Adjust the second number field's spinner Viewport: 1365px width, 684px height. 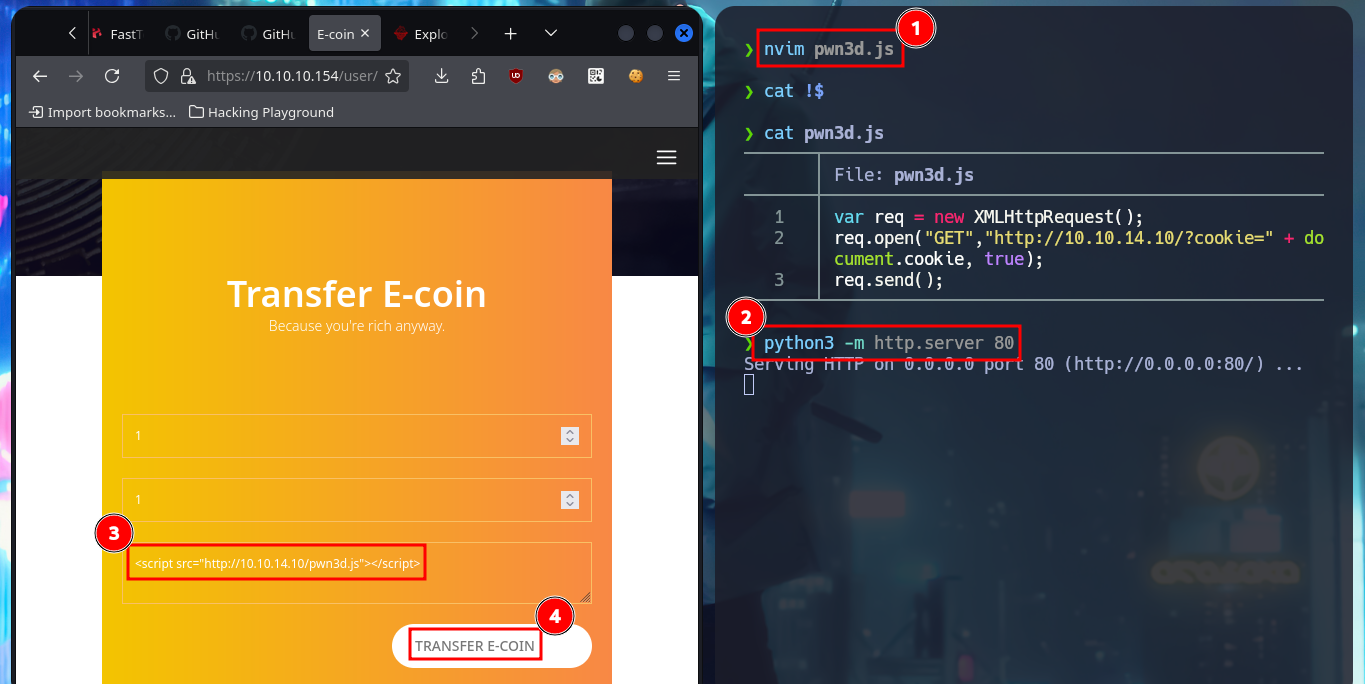tap(570, 500)
